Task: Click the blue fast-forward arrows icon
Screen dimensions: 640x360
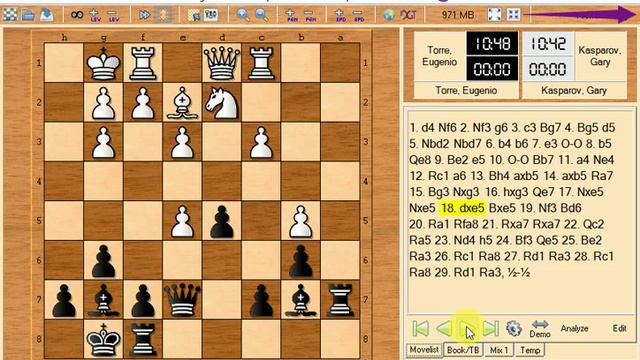Action: click(x=144, y=15)
